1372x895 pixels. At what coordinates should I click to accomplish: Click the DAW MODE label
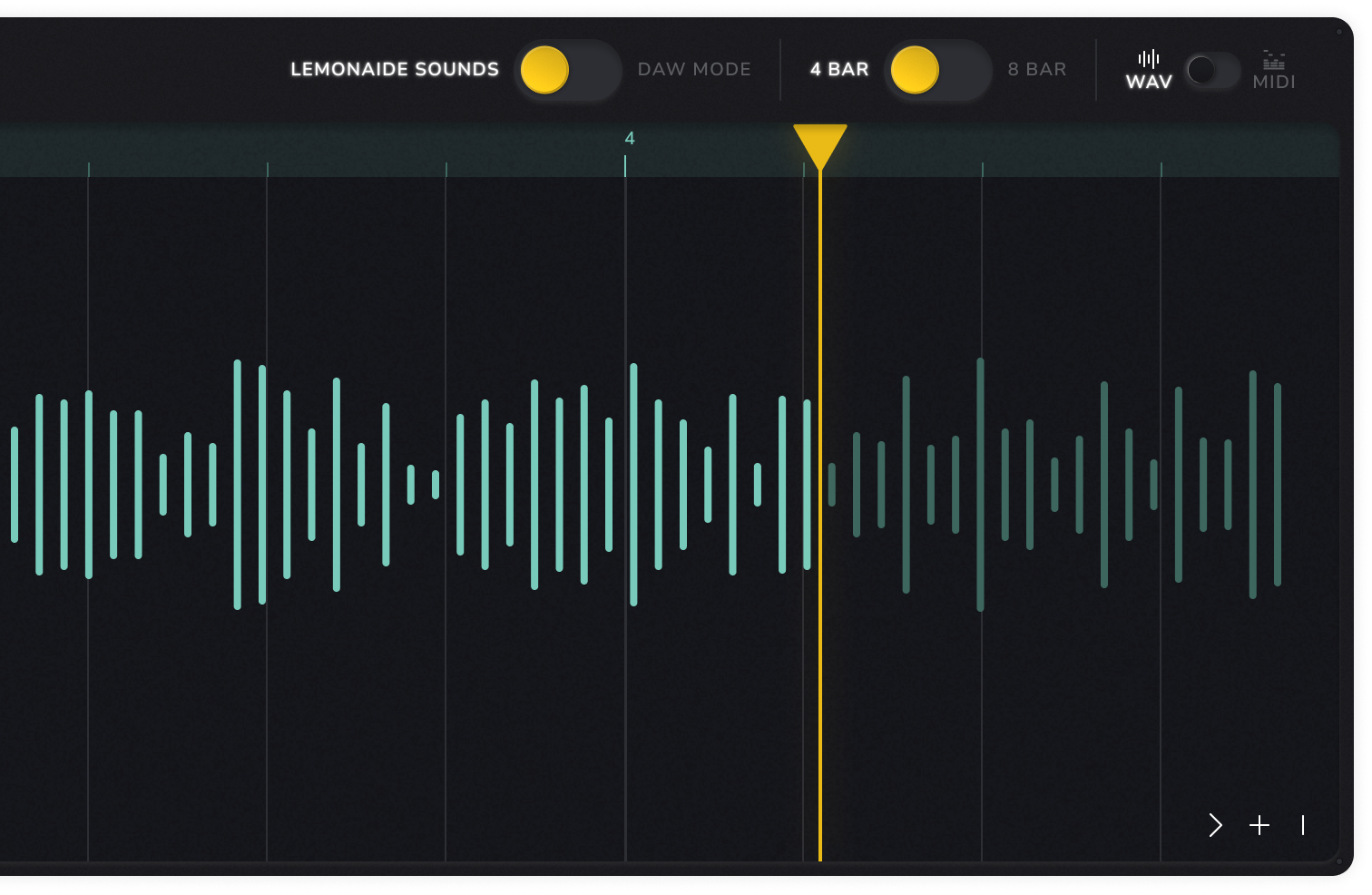[x=694, y=69]
